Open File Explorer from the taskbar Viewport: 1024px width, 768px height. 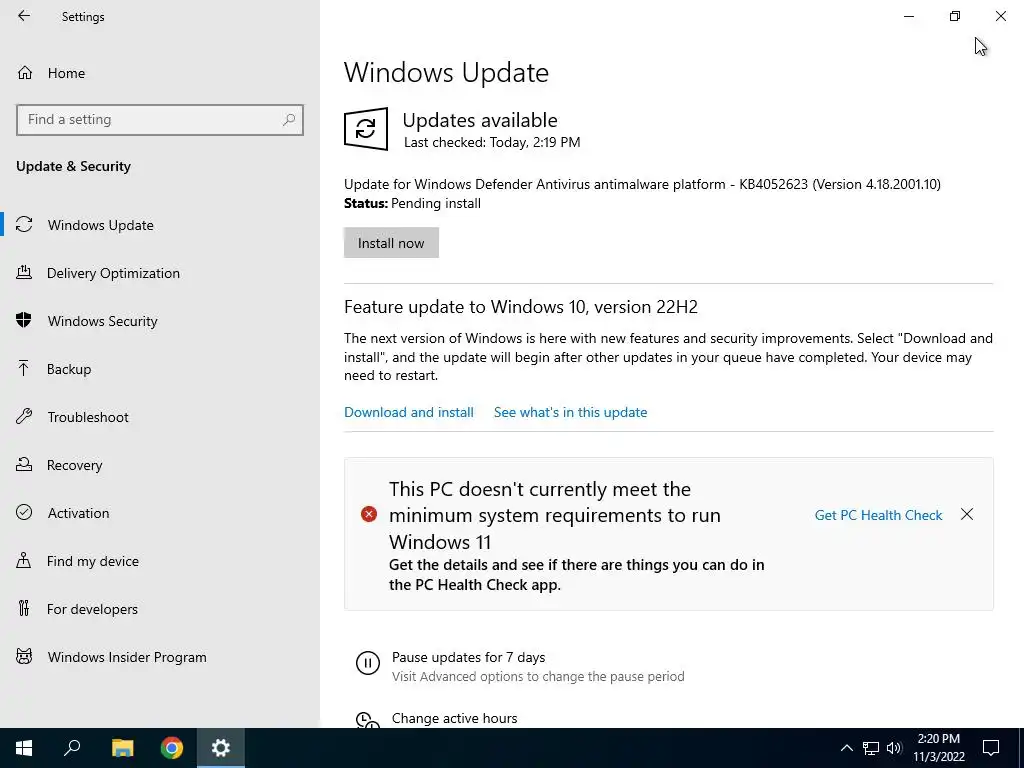[122, 748]
